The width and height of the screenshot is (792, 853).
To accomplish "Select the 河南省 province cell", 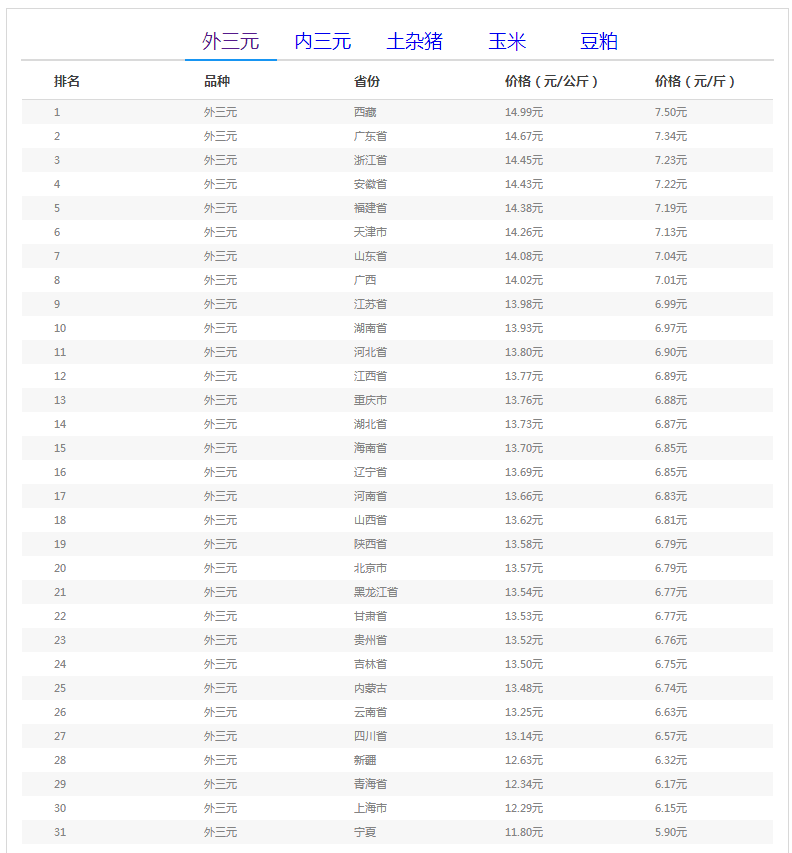I will [x=370, y=496].
